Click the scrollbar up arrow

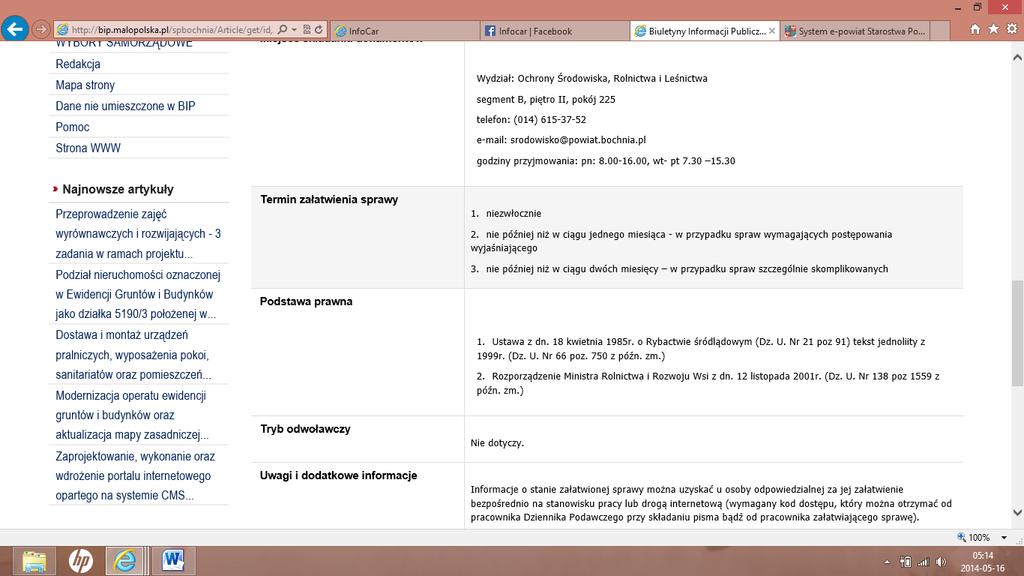coord(1017,57)
